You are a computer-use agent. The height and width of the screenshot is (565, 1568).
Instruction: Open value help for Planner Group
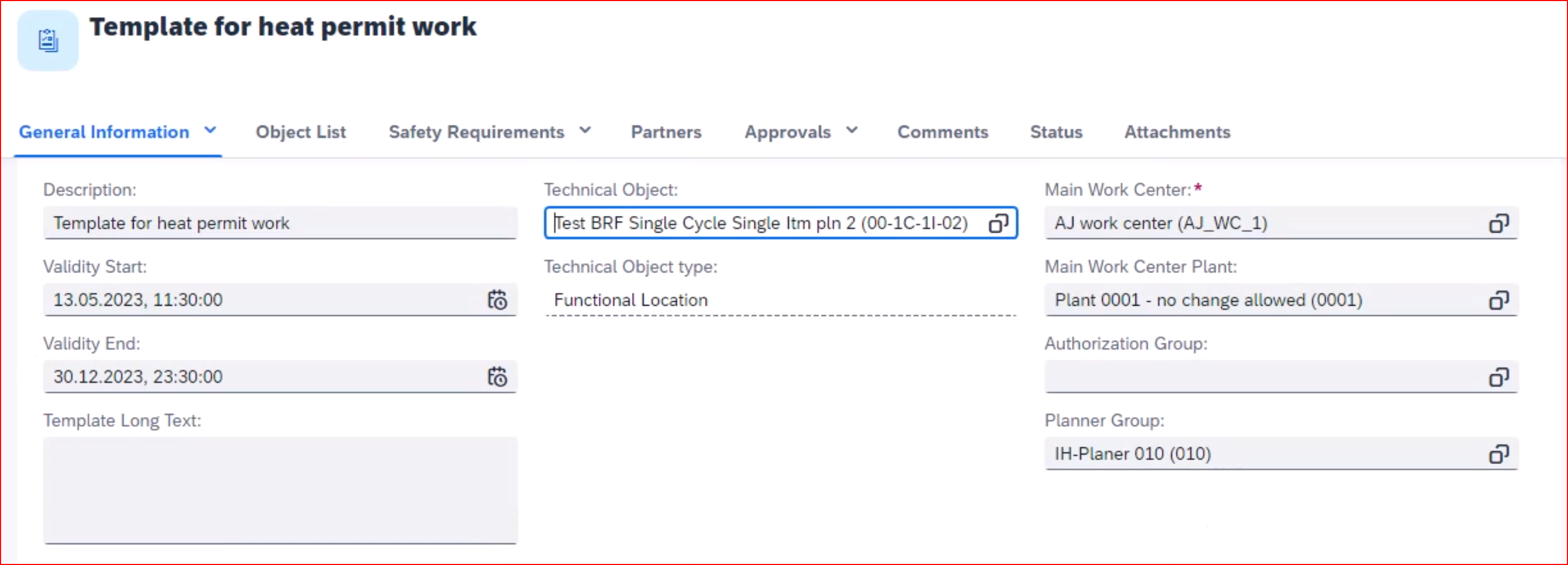[1498, 454]
